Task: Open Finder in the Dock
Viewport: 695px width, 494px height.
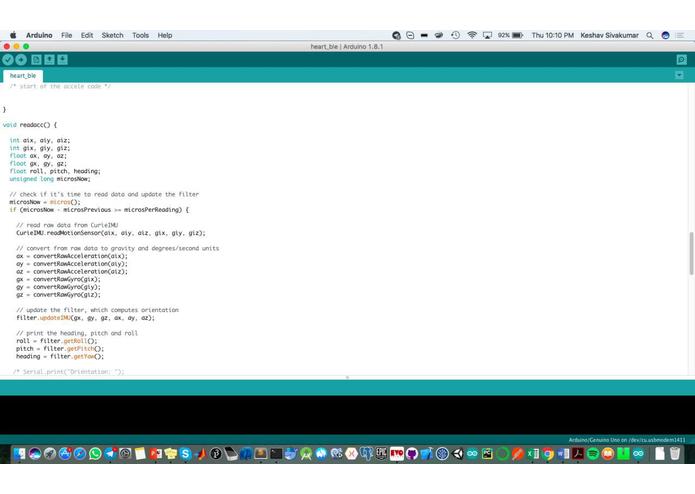Action: [20, 454]
